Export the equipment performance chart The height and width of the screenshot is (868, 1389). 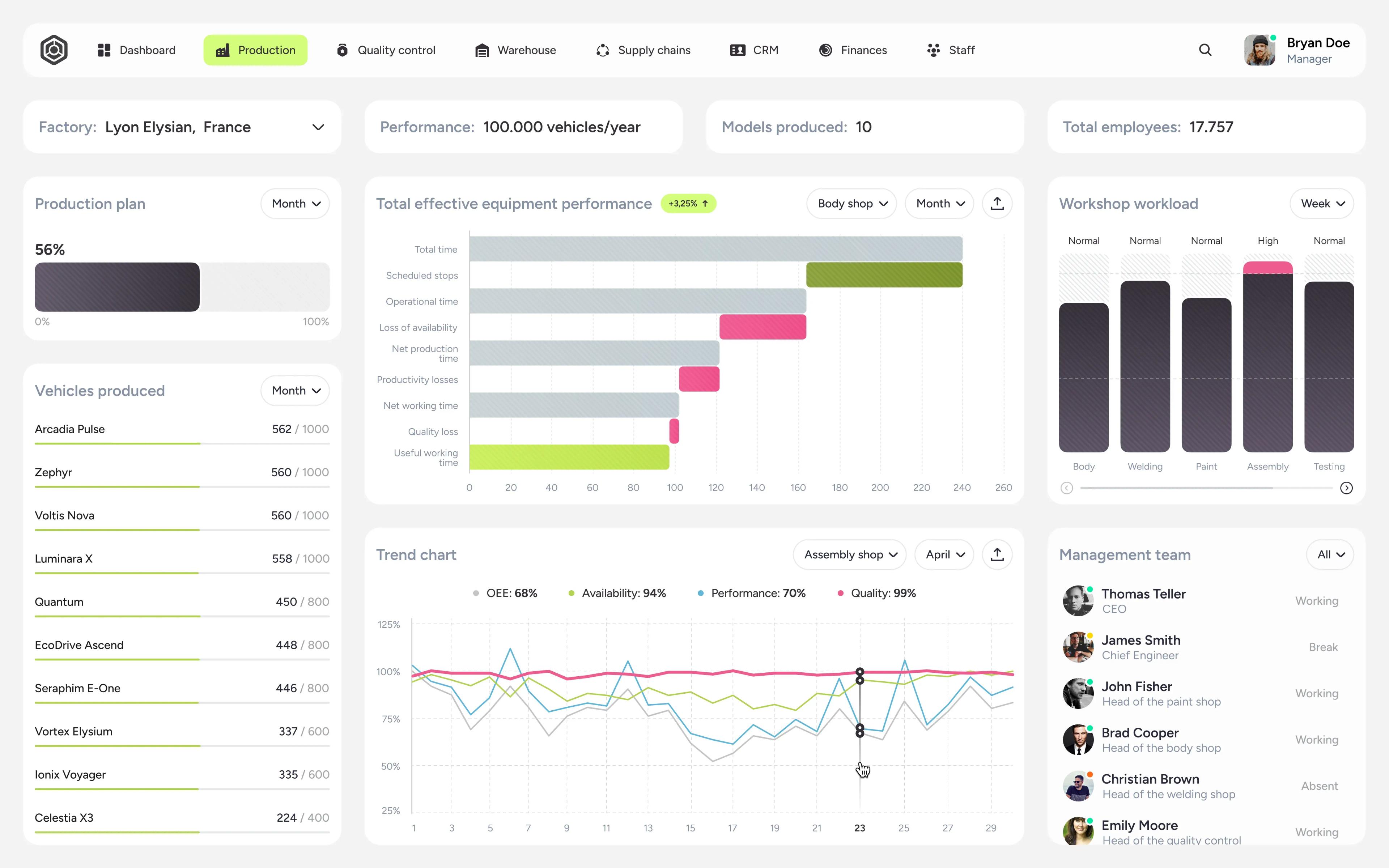click(997, 204)
